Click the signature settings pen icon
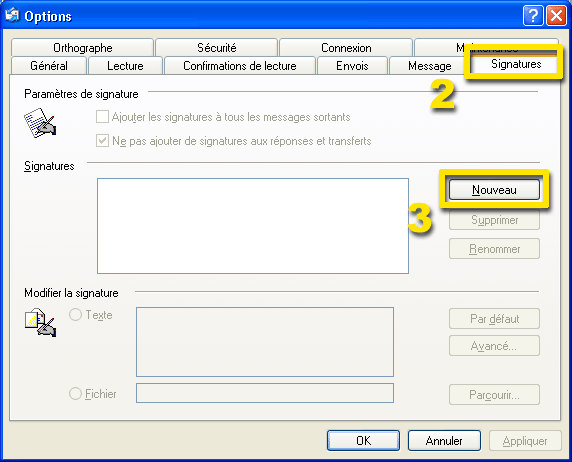The width and height of the screenshot is (572, 462). [40, 123]
